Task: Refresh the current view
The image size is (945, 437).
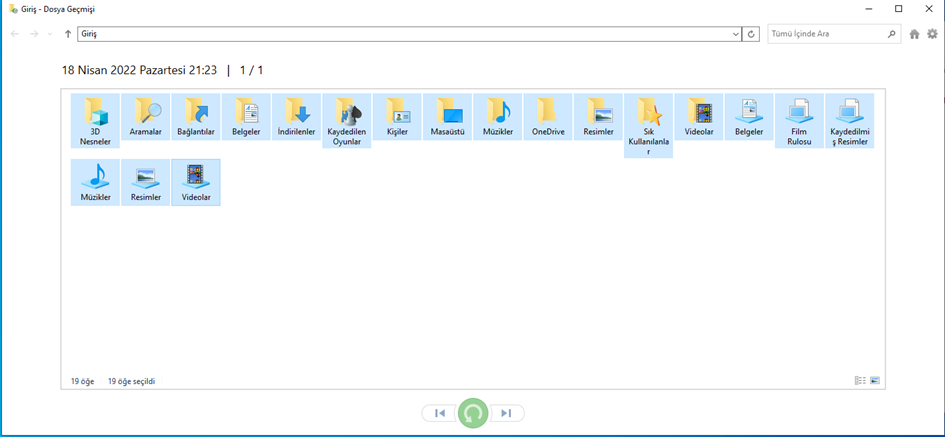Action: click(x=751, y=34)
